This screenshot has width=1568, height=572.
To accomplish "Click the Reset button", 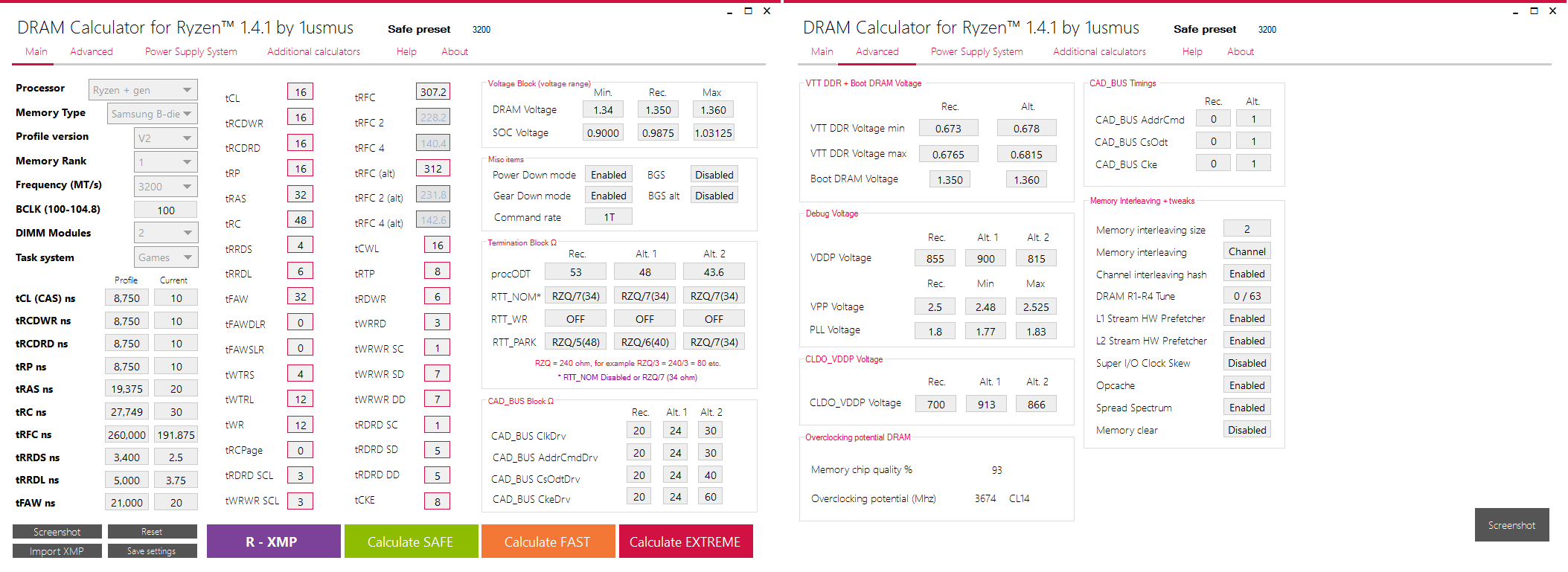I will pos(152,532).
